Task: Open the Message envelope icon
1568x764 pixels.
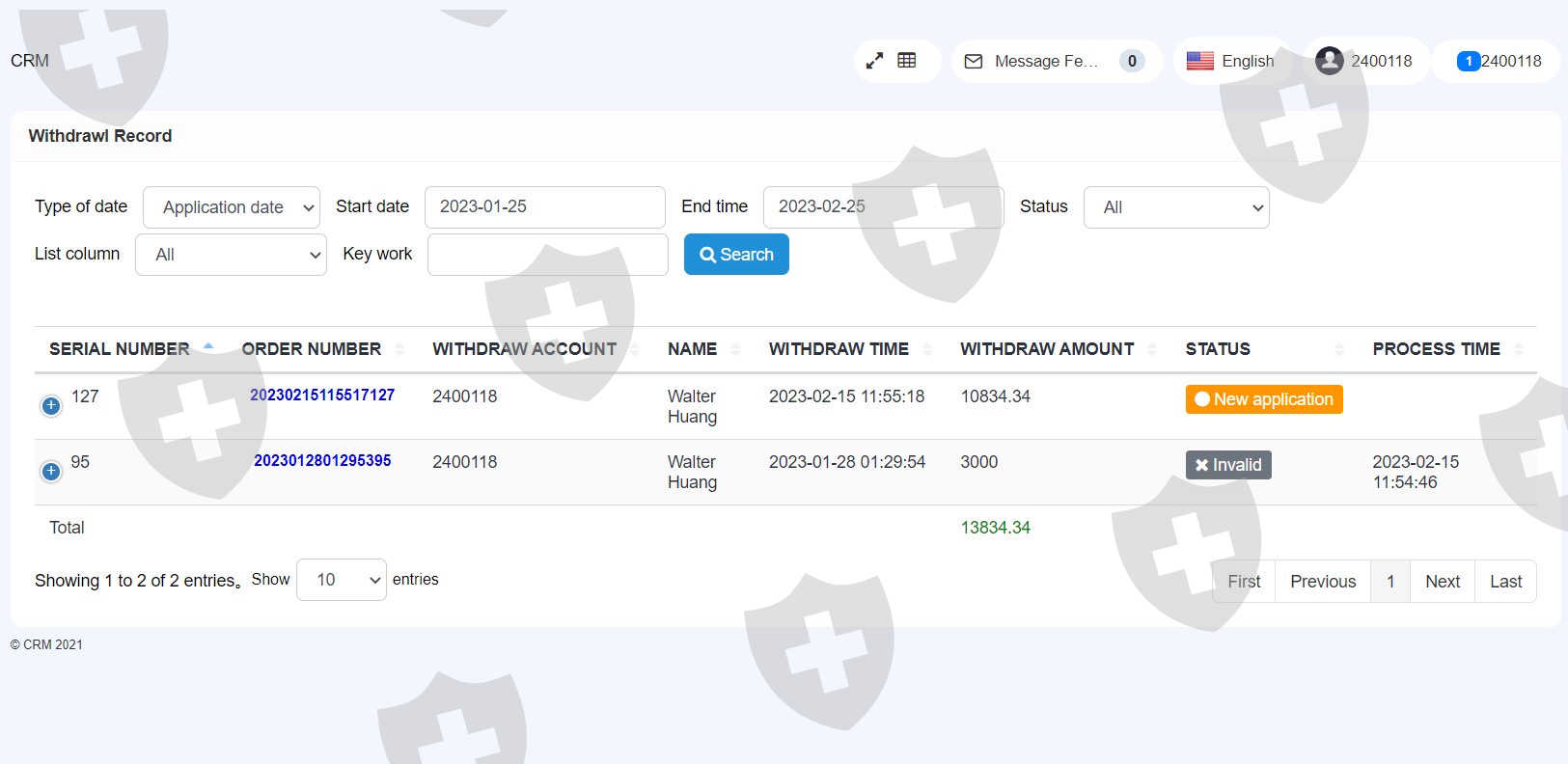Action: pos(974,62)
